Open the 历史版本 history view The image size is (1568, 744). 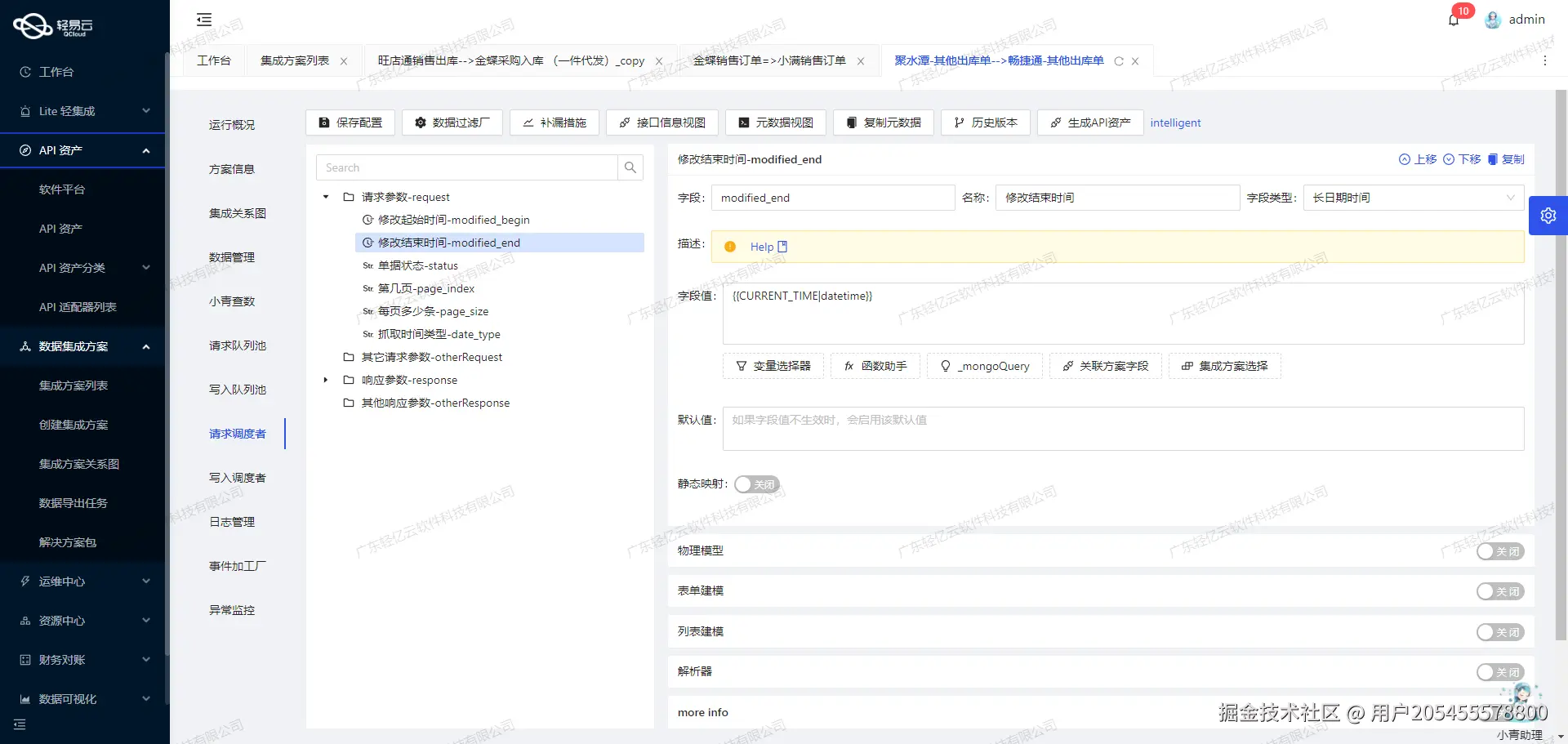[x=985, y=123]
